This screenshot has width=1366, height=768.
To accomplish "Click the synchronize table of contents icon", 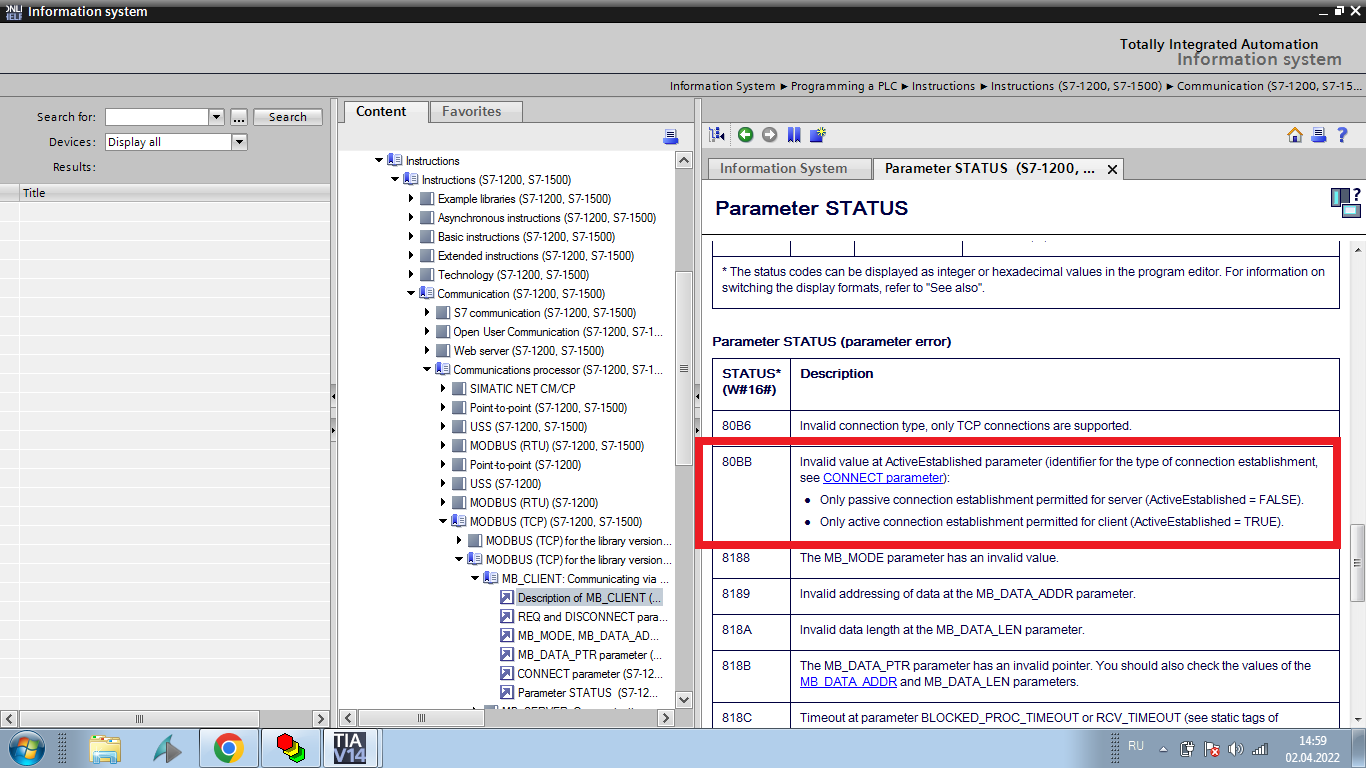I will pos(717,135).
